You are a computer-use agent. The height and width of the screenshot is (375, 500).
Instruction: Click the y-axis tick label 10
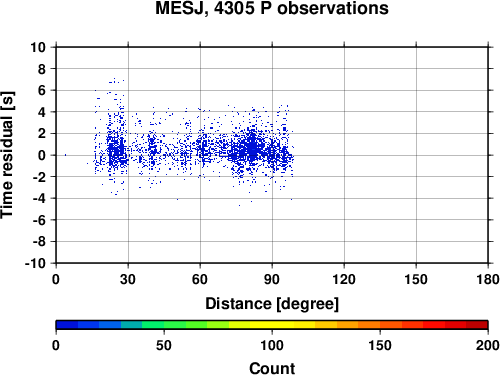point(38,47)
